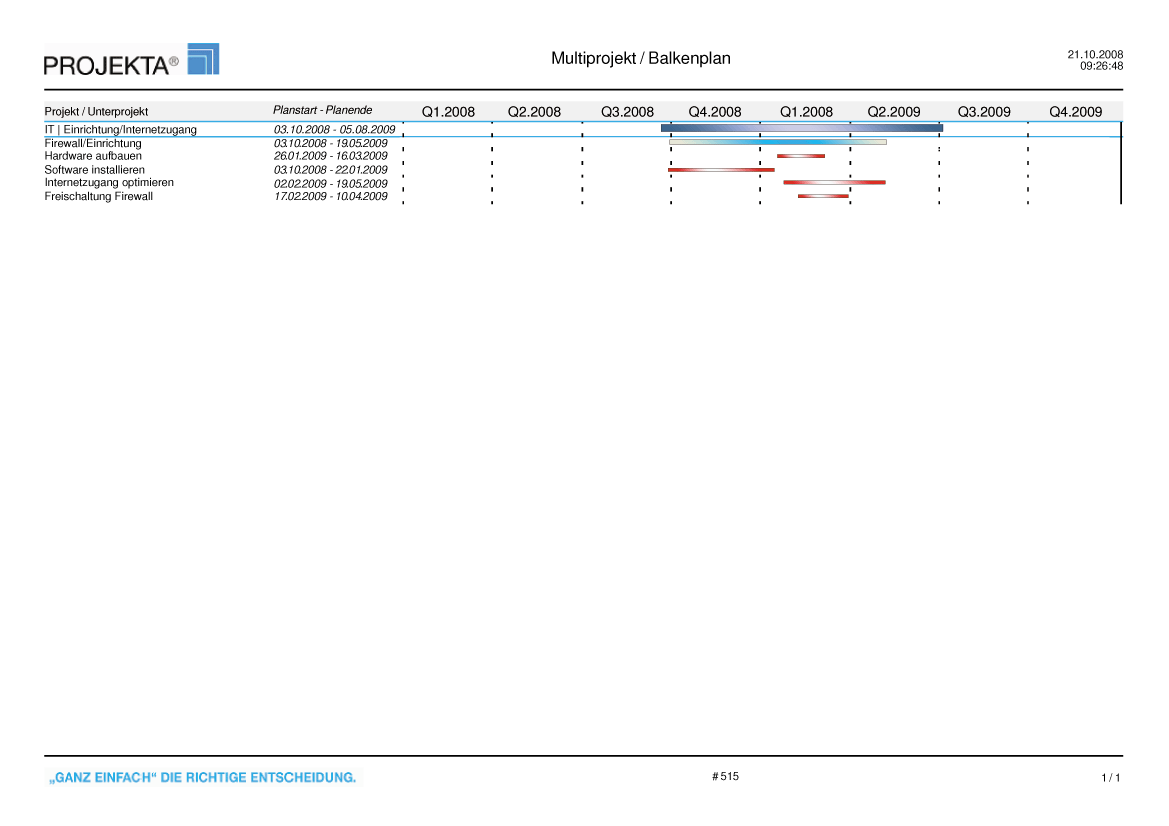Click the Q2.2008 quarter header
Image resolution: width=1169 pixels, height=826 pixels.
coord(534,112)
